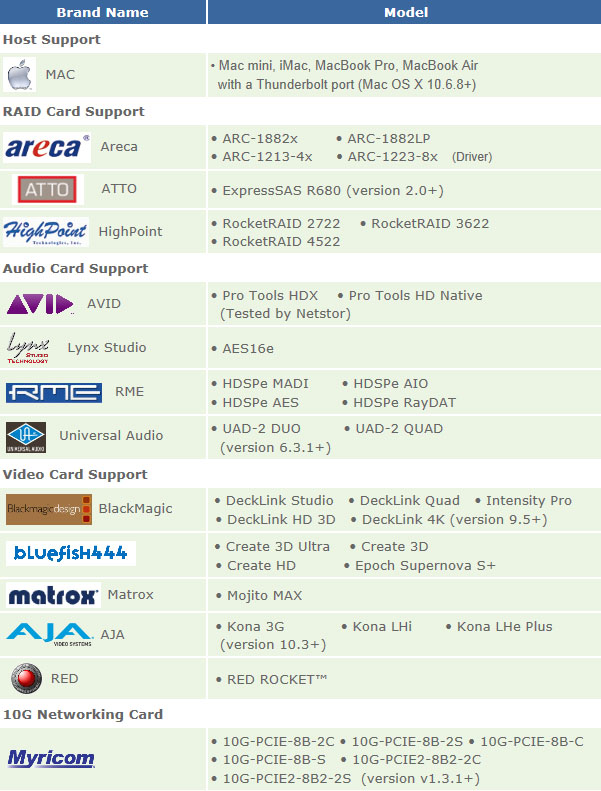Click the Universal Audio brand text
This screenshot has width=601, height=791.
pyautogui.click(x=111, y=435)
